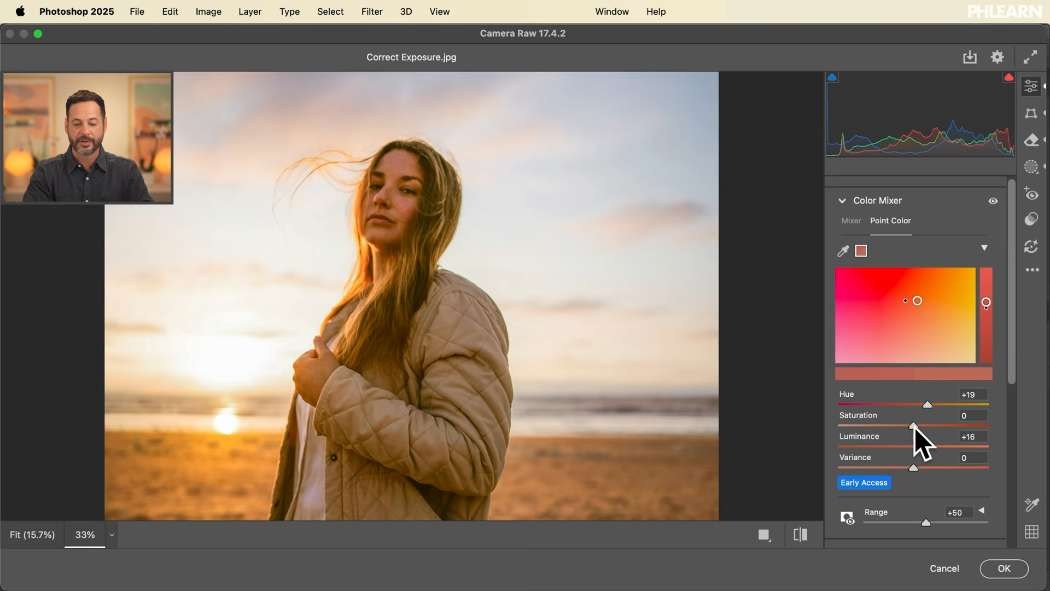Select the Point Color tab
The image size is (1050, 591).
890,221
